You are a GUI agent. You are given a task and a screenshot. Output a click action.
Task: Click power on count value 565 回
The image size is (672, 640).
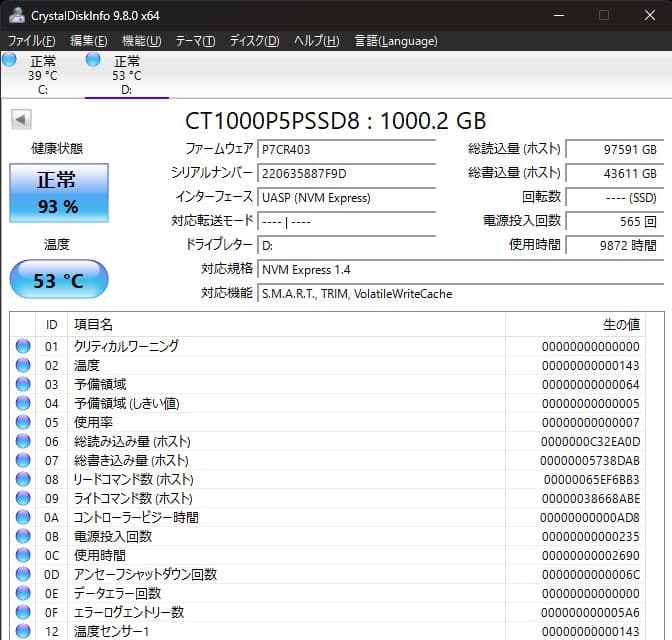[615, 222]
